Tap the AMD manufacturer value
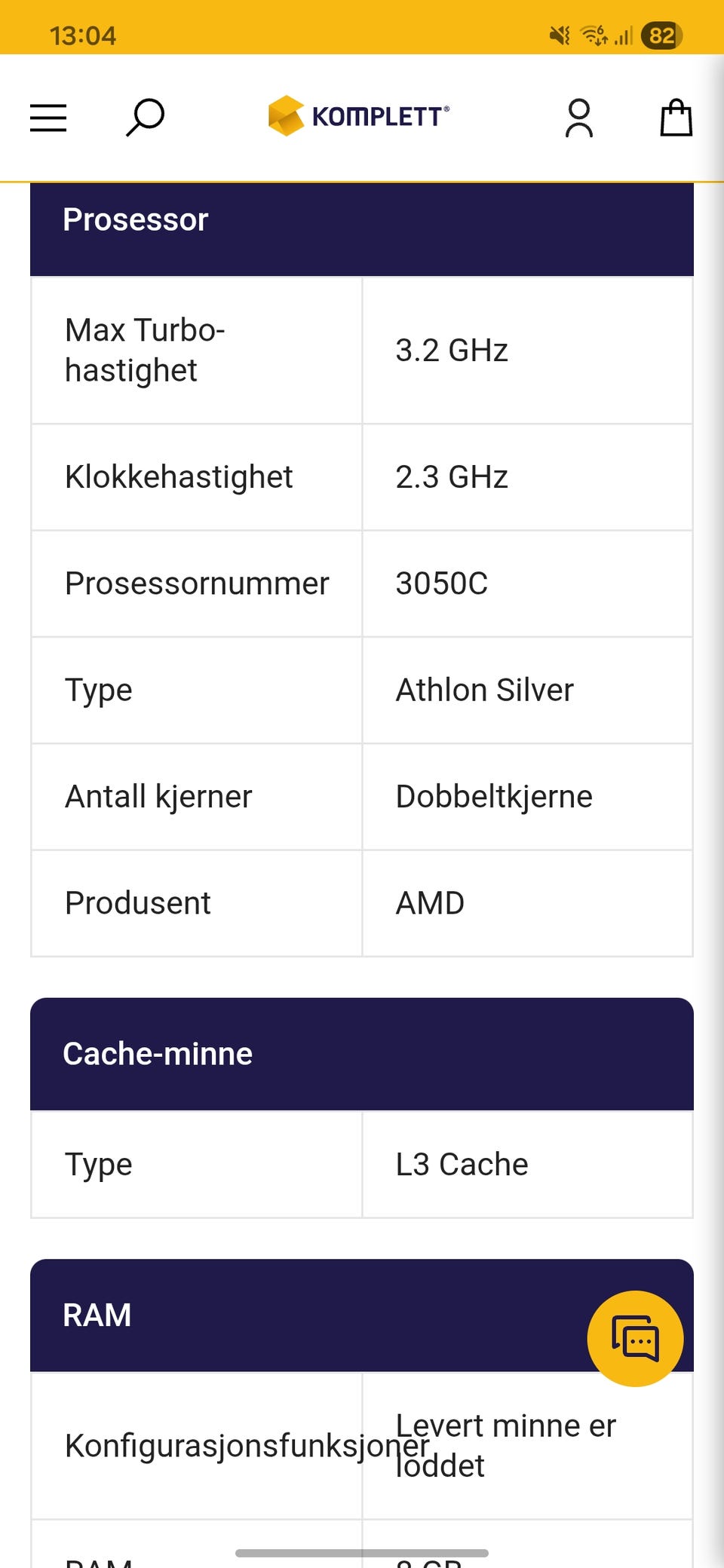 pyautogui.click(x=430, y=903)
